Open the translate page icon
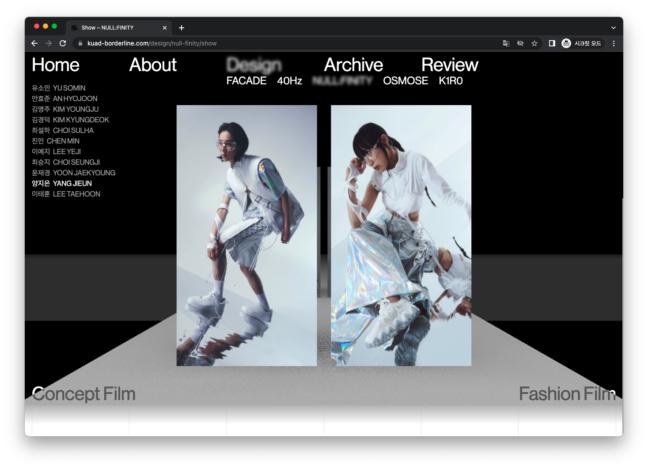 coord(506,44)
